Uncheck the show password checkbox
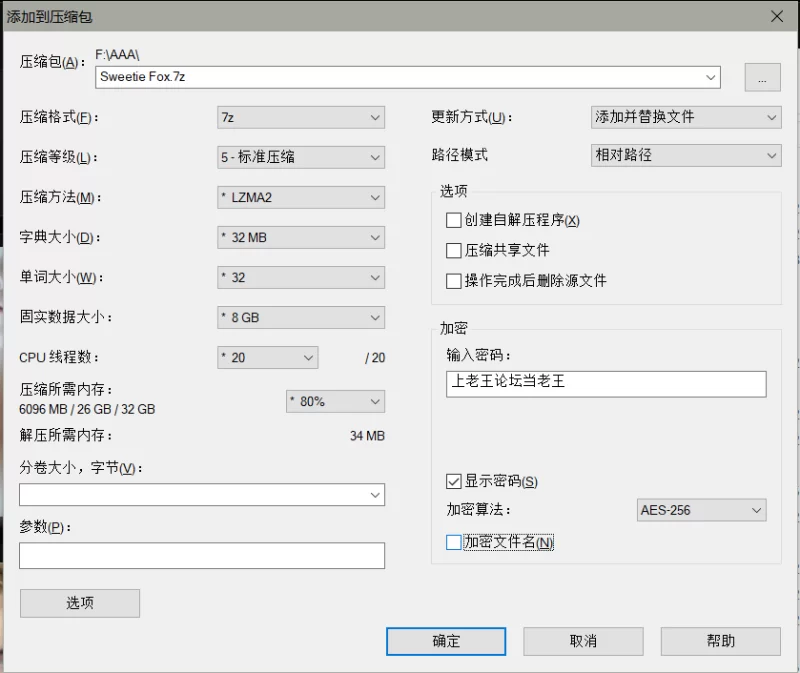800x673 pixels. (x=454, y=482)
